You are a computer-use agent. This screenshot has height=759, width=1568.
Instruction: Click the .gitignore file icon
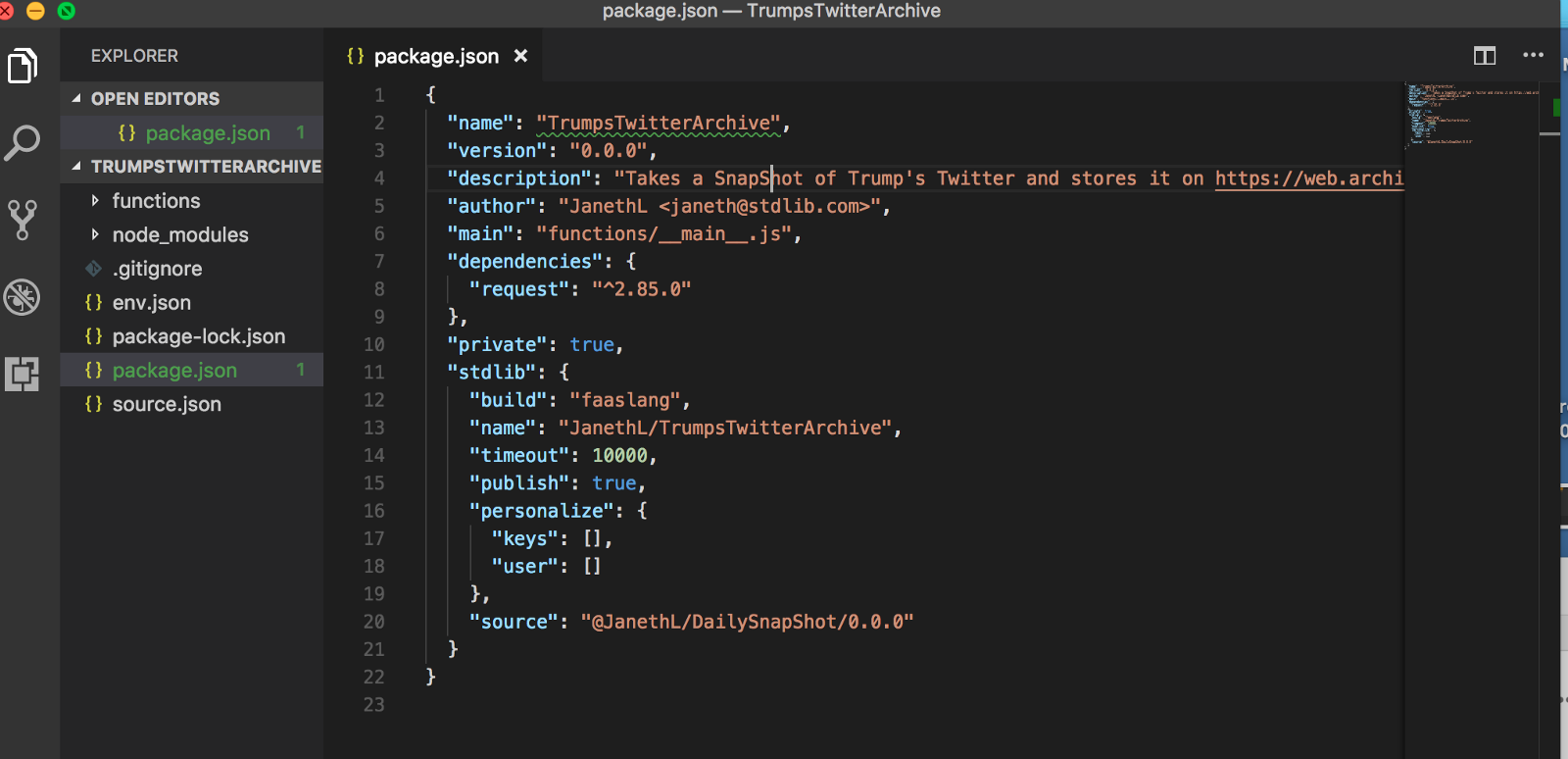click(94, 269)
